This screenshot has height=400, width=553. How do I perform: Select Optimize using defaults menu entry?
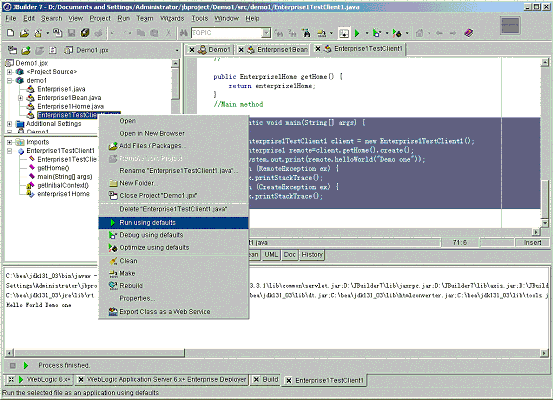(174, 248)
